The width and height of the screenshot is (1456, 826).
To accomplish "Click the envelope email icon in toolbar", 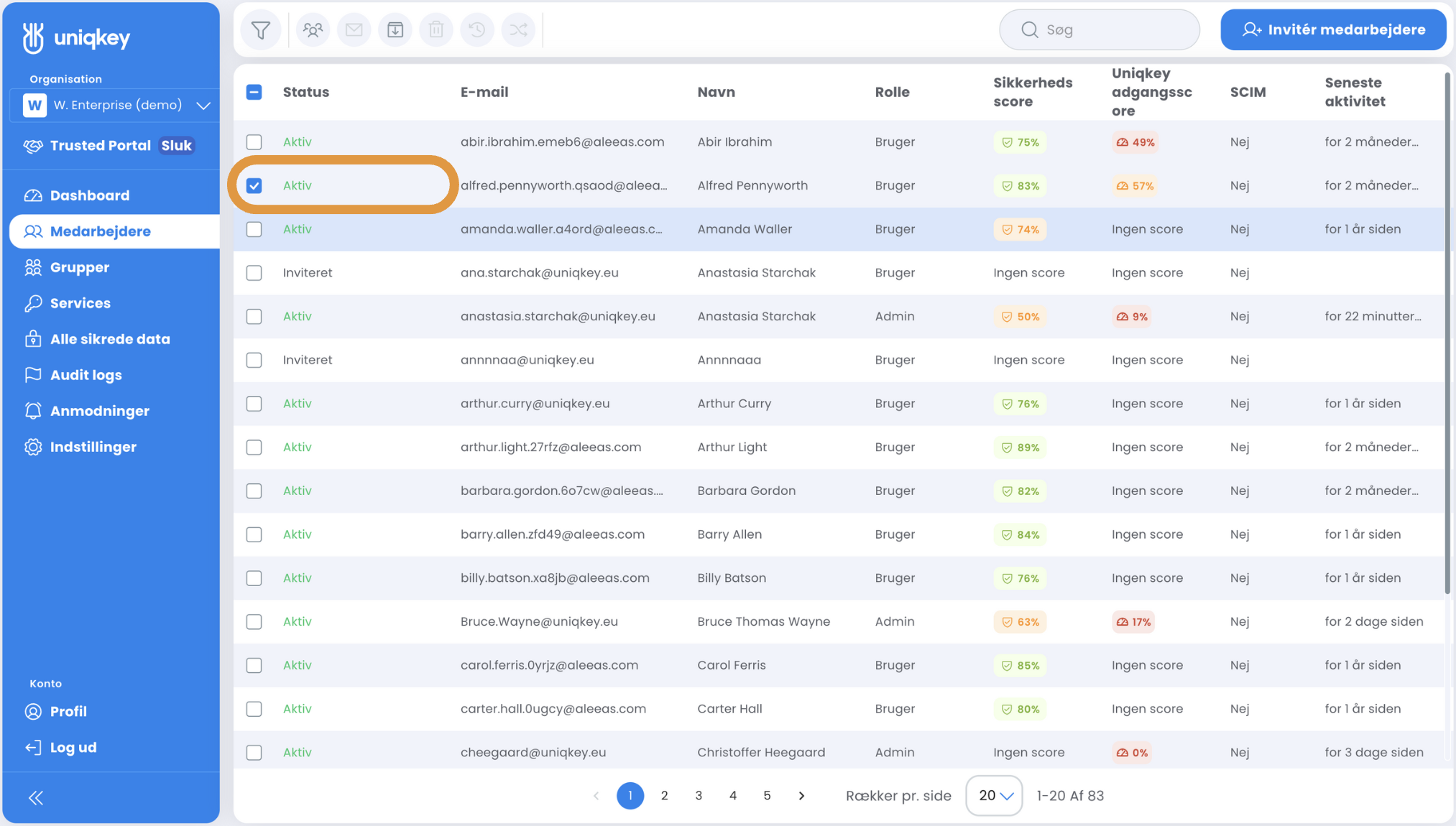I will pos(354,30).
